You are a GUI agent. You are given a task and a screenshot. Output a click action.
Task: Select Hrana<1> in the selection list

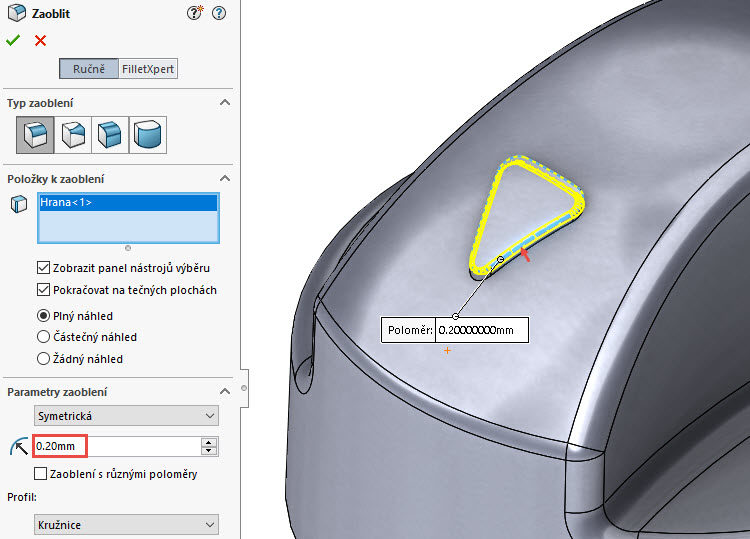coord(128,202)
